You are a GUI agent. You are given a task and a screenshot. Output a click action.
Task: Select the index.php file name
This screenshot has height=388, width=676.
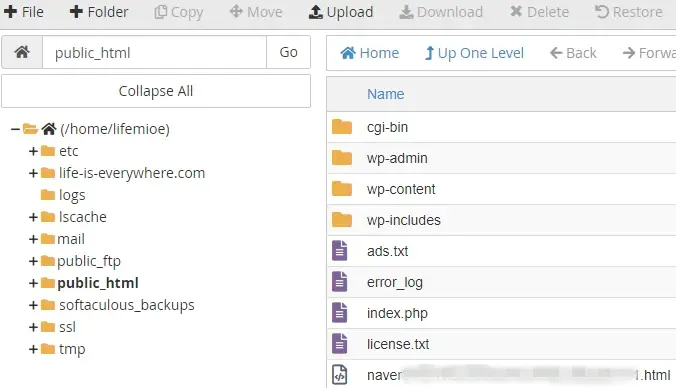(397, 313)
